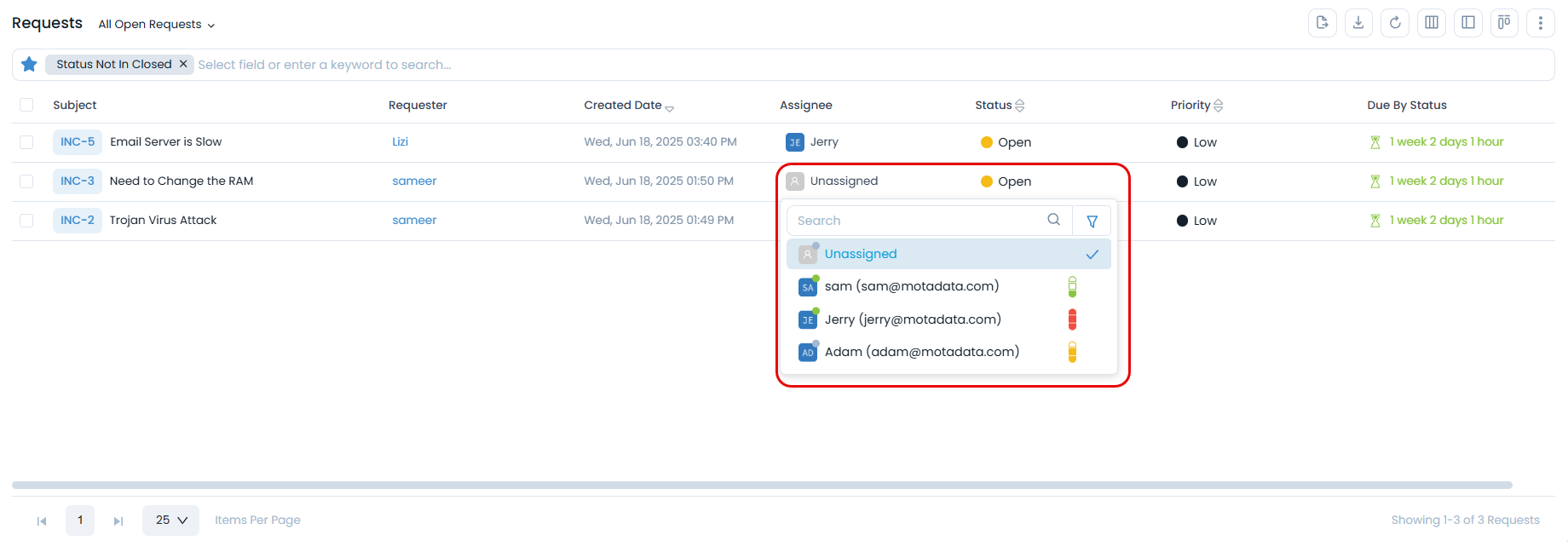Click the blue star saved search icon
Image resolution: width=1568 pixels, height=552 pixels.
29,64
